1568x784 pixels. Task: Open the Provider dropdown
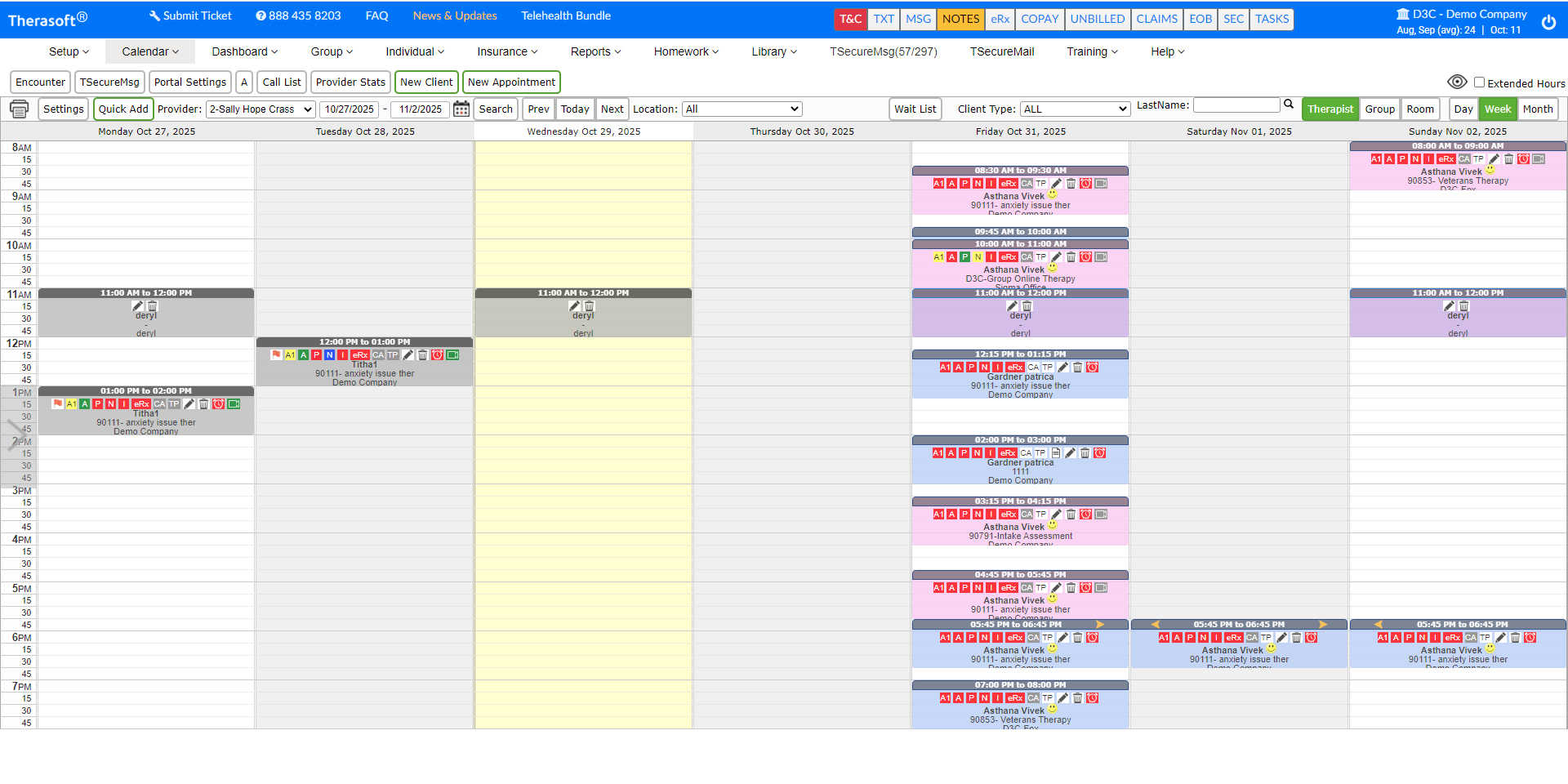point(261,109)
